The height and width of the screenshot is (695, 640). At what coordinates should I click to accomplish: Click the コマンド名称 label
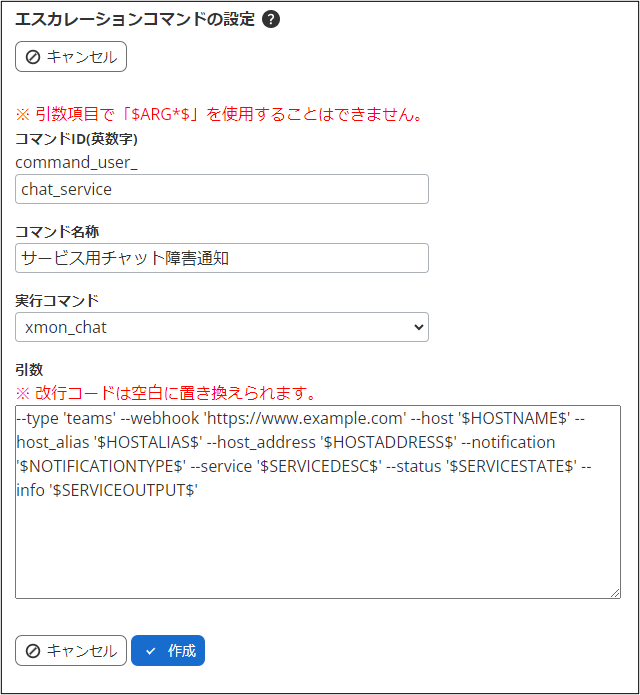point(57,231)
